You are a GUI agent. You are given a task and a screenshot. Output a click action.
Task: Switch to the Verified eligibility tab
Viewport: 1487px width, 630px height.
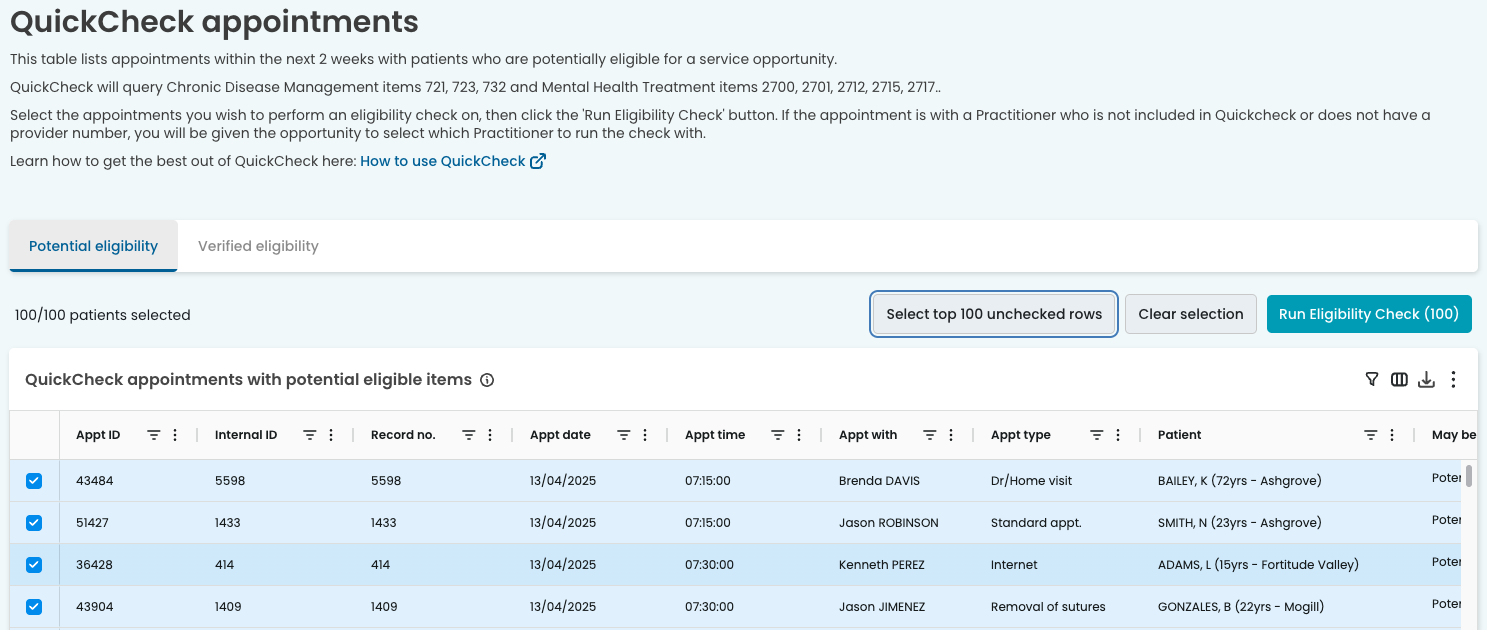(x=258, y=246)
